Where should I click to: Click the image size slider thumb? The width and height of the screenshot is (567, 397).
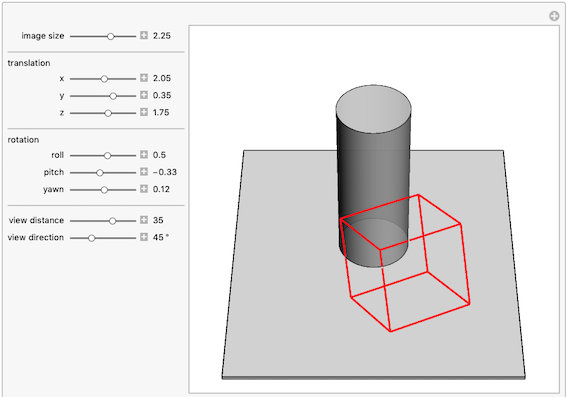[111, 36]
